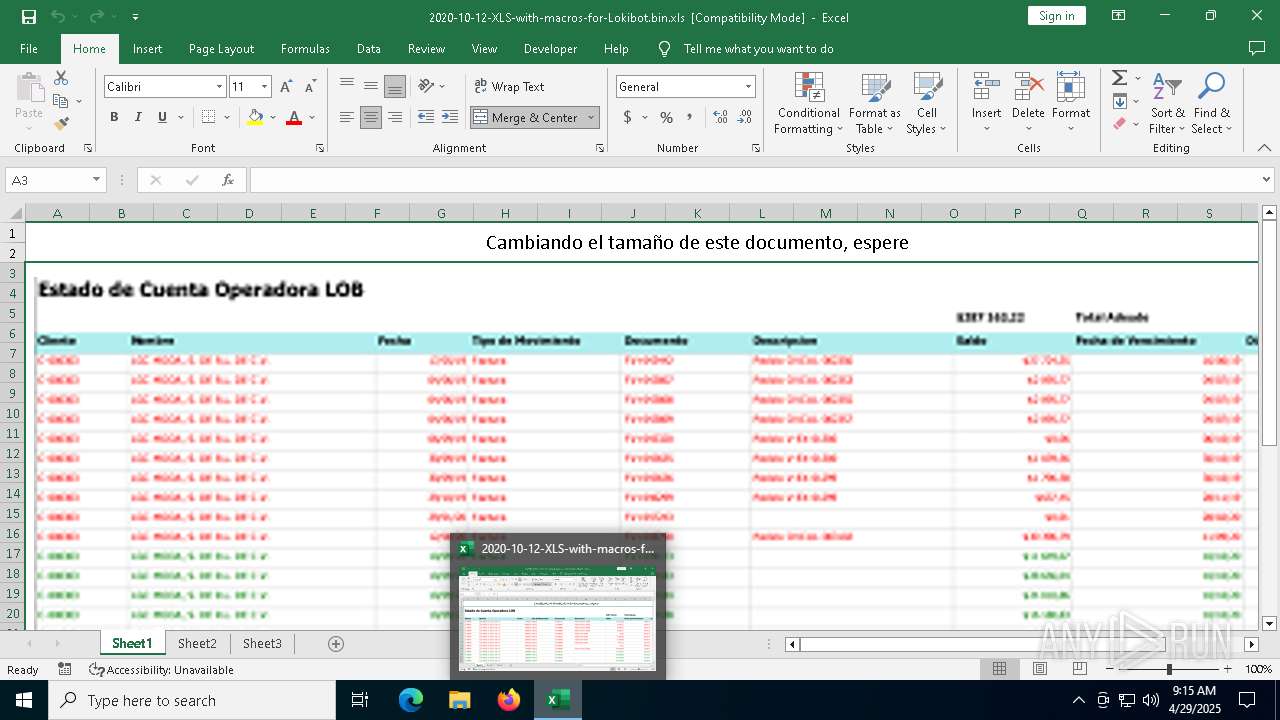
Task: Set Bottom Align for cell text
Action: (x=395, y=86)
